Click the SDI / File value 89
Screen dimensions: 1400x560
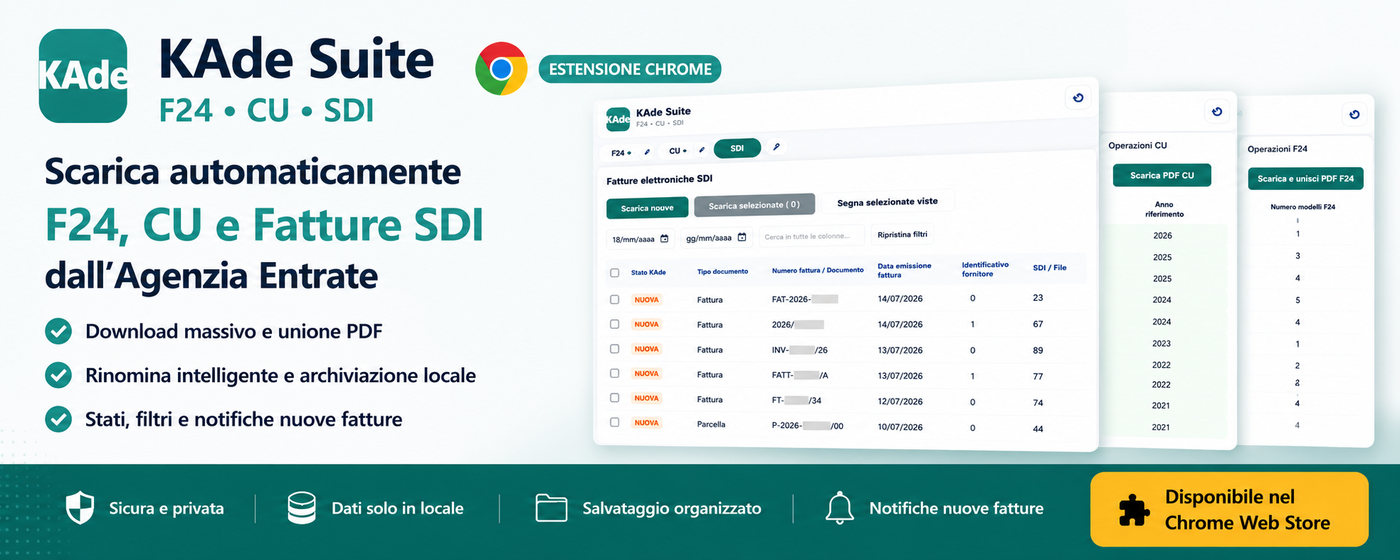[x=1038, y=350]
